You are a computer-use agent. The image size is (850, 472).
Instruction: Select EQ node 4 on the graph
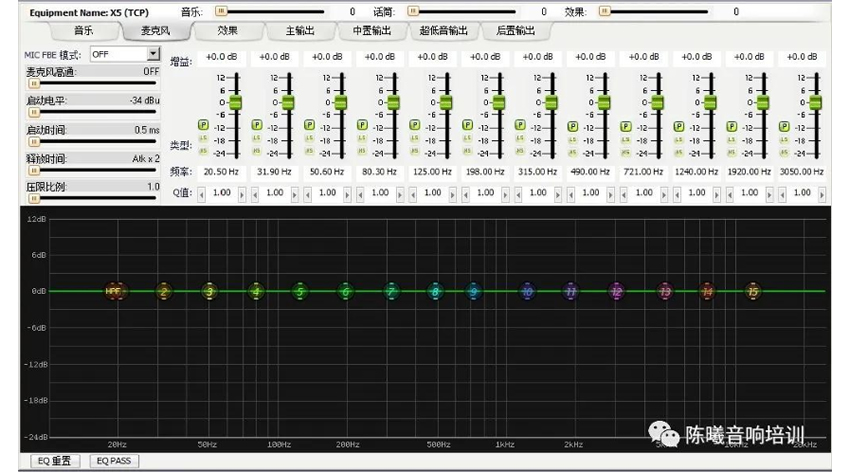pyautogui.click(x=256, y=292)
